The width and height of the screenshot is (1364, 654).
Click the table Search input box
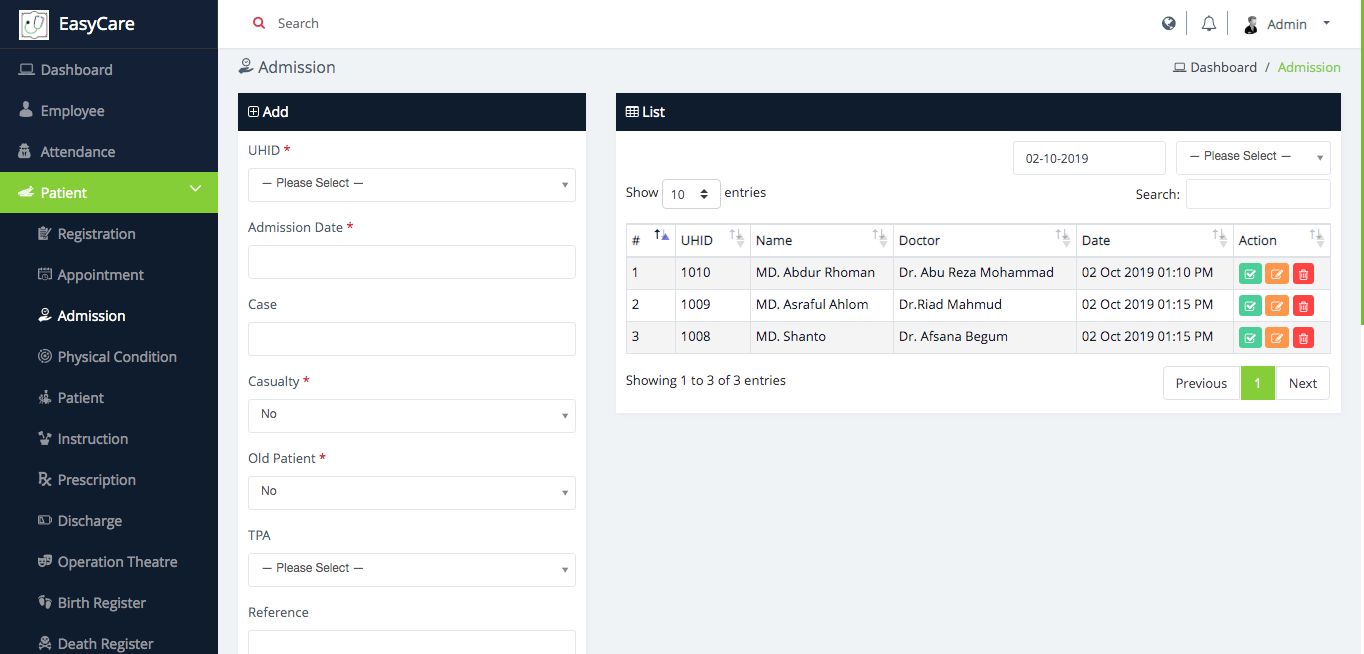click(1258, 194)
